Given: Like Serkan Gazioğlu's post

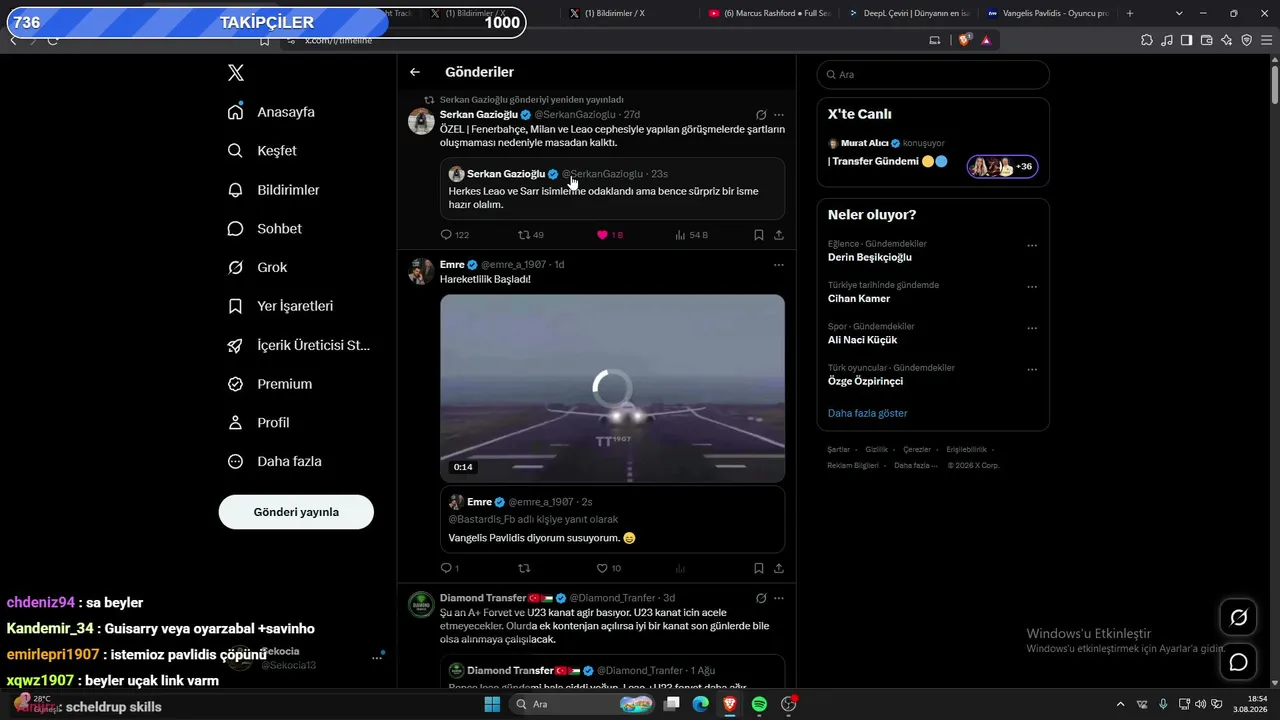Looking at the screenshot, I should coord(609,235).
